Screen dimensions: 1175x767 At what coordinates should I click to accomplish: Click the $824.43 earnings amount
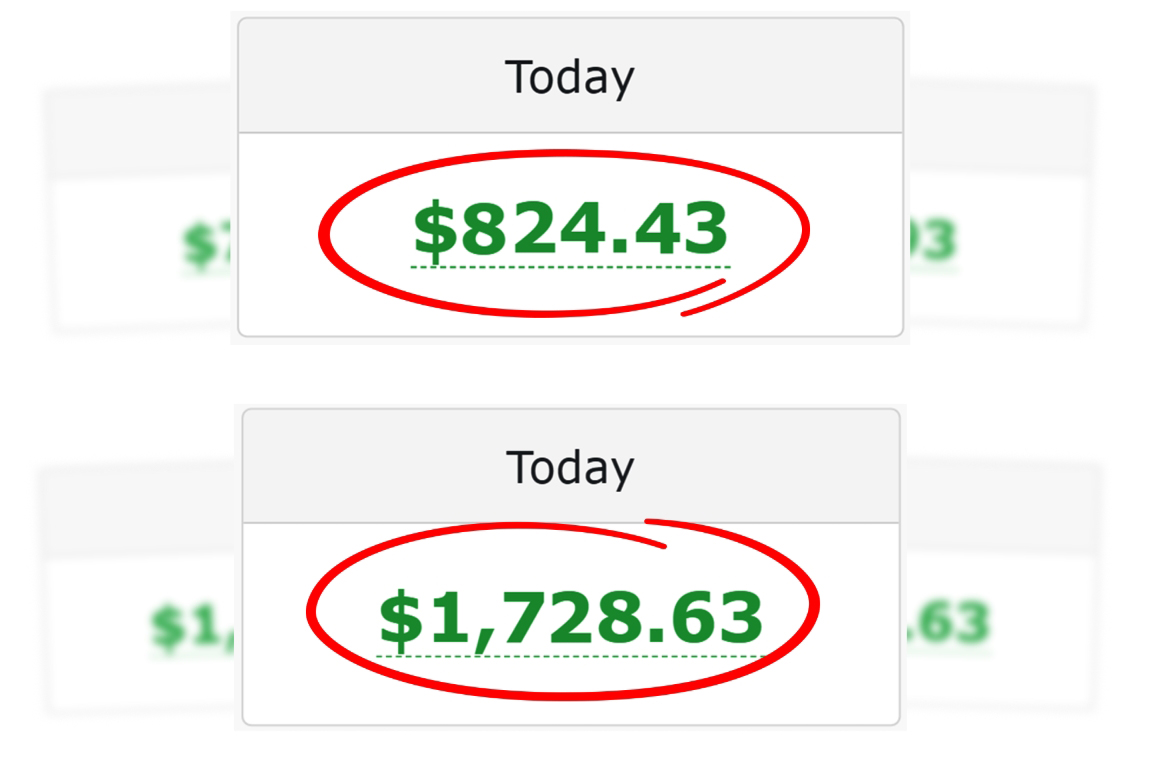click(571, 229)
